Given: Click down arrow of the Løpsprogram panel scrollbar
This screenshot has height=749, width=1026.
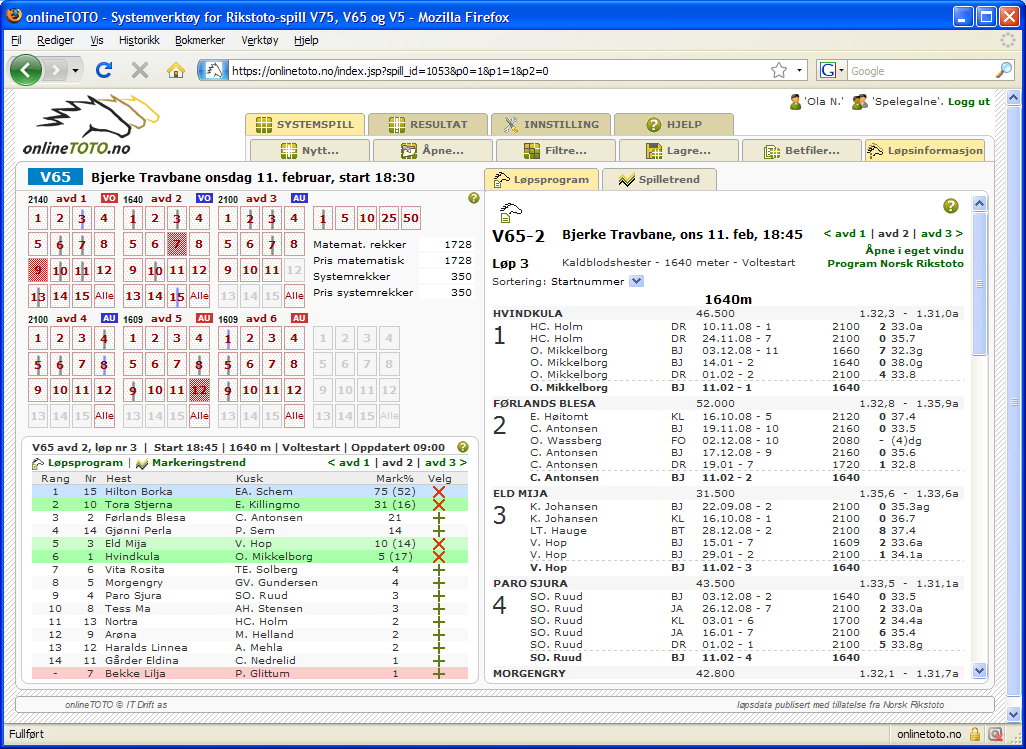Looking at the screenshot, I should pyautogui.click(x=980, y=670).
